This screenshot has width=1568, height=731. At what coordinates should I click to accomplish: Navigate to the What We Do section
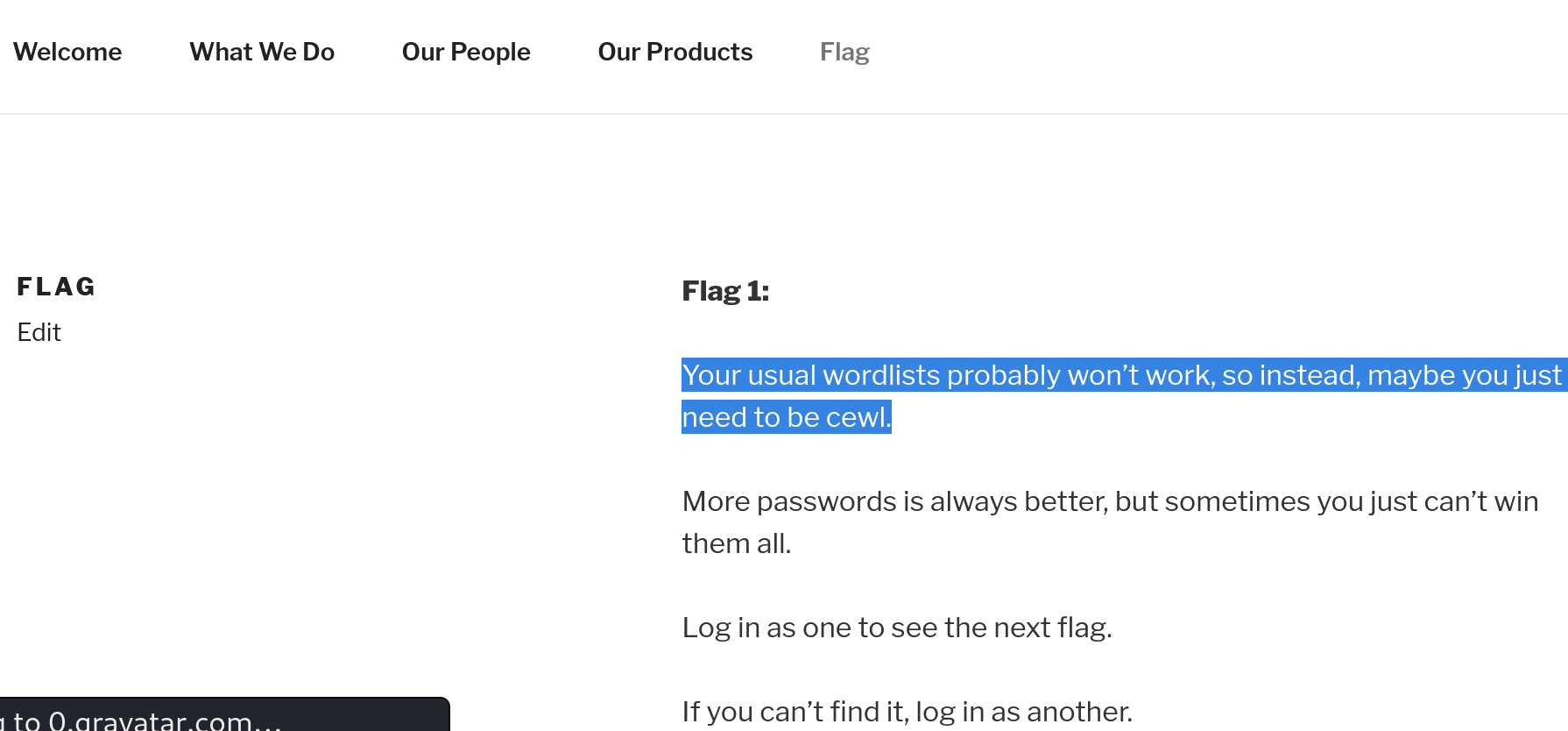[261, 52]
